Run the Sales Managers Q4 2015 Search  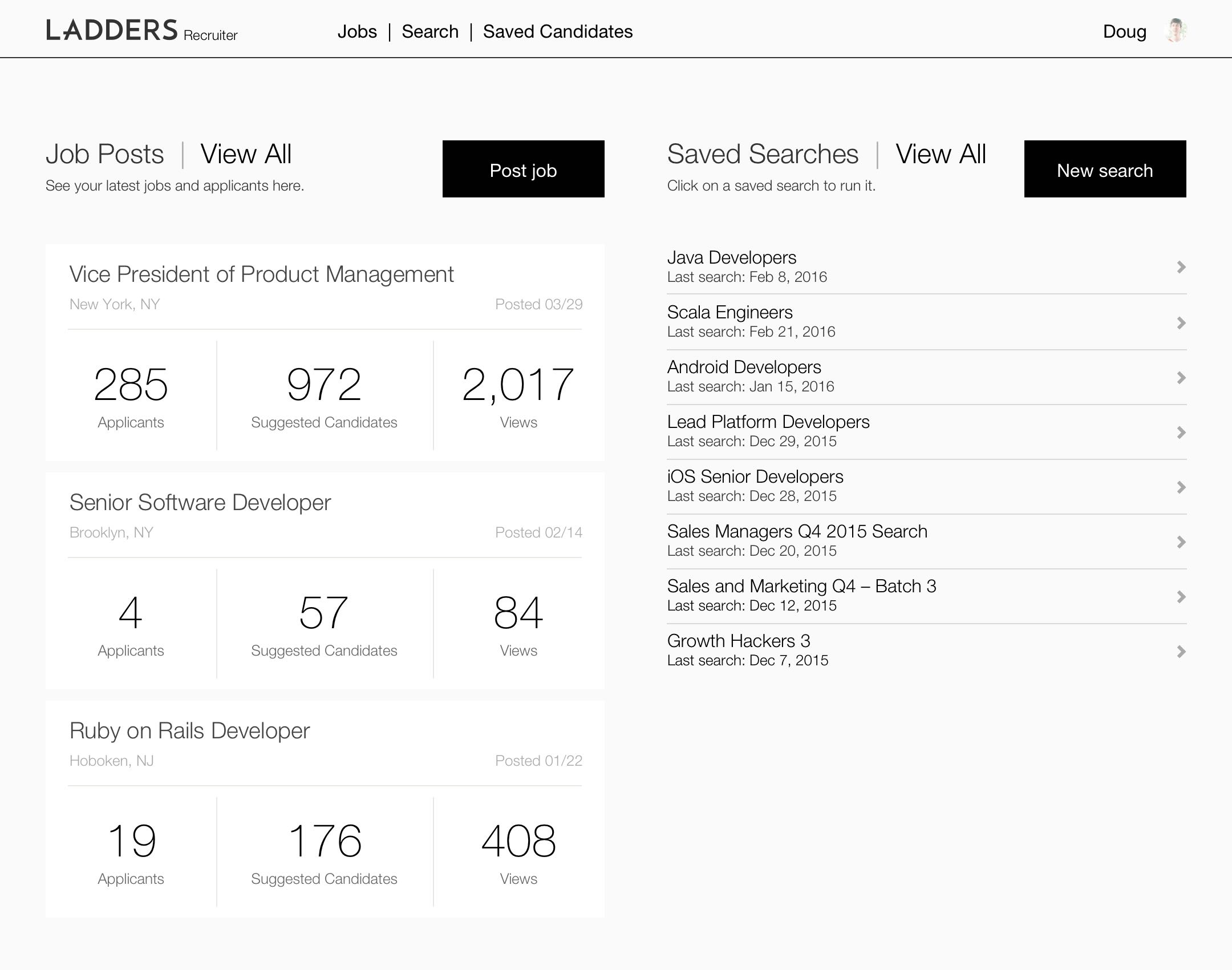click(x=797, y=532)
